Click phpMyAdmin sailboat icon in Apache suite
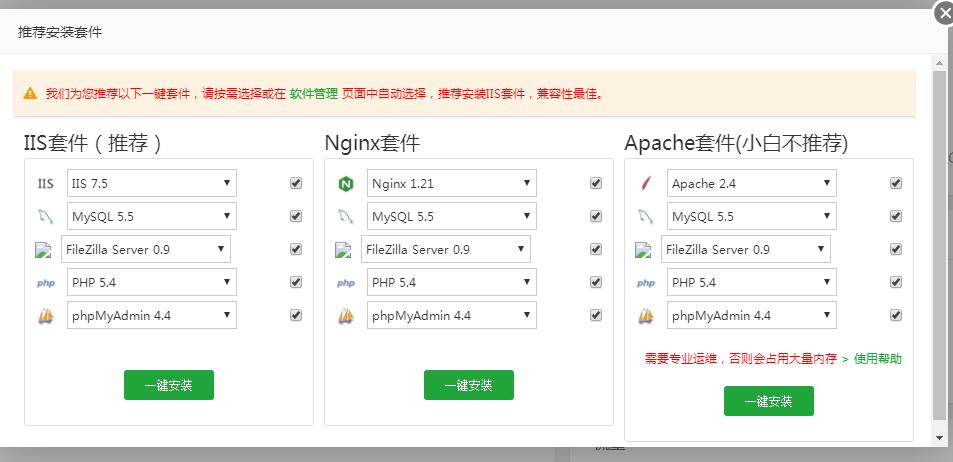 646,315
